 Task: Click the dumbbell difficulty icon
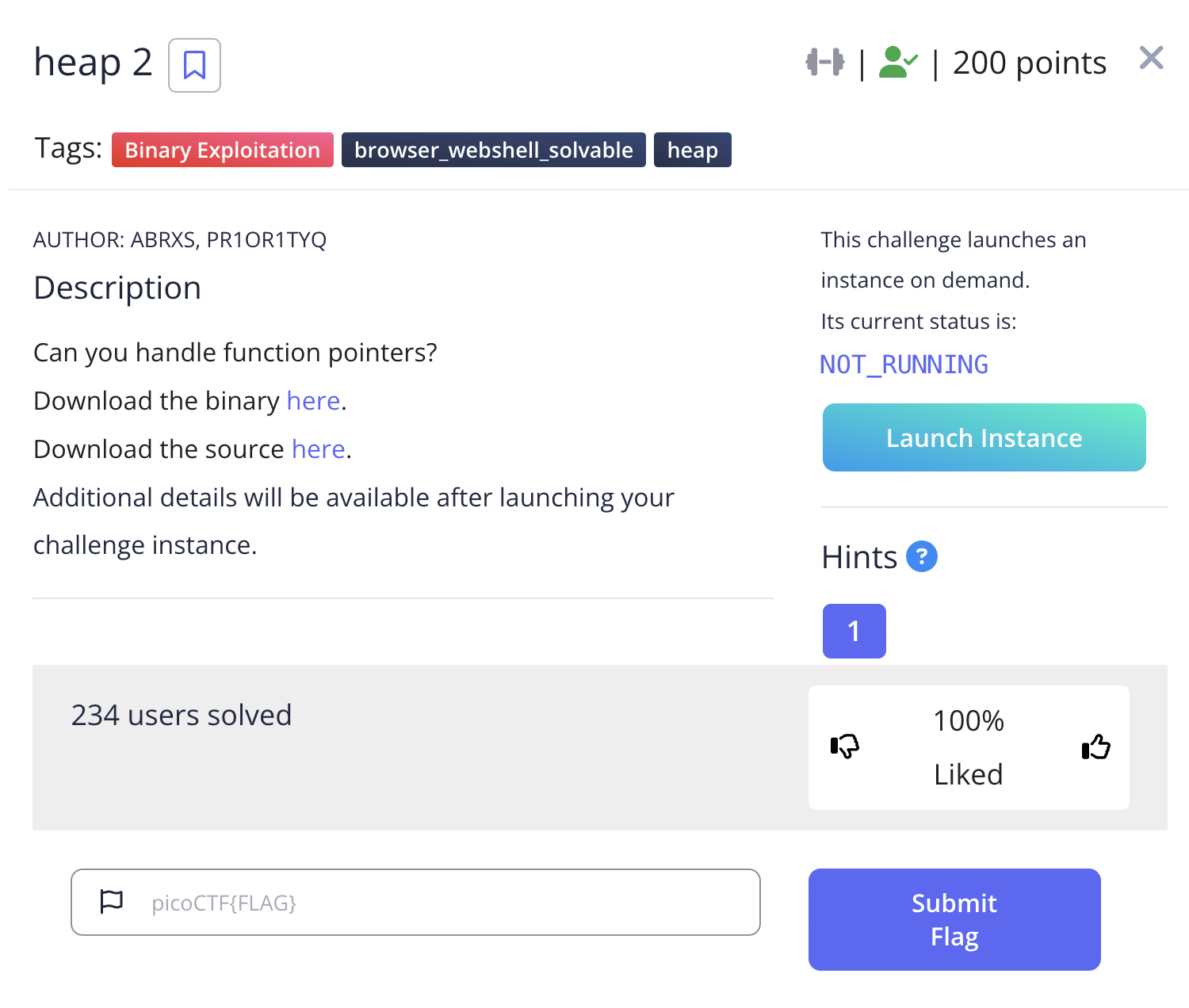[824, 62]
